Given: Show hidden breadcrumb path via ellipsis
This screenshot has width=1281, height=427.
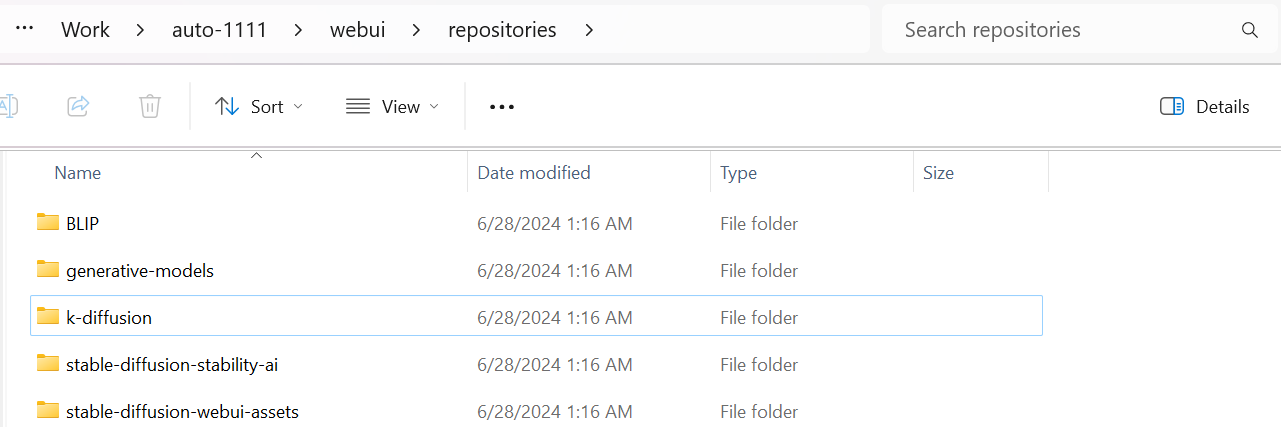Looking at the screenshot, I should point(25,30).
